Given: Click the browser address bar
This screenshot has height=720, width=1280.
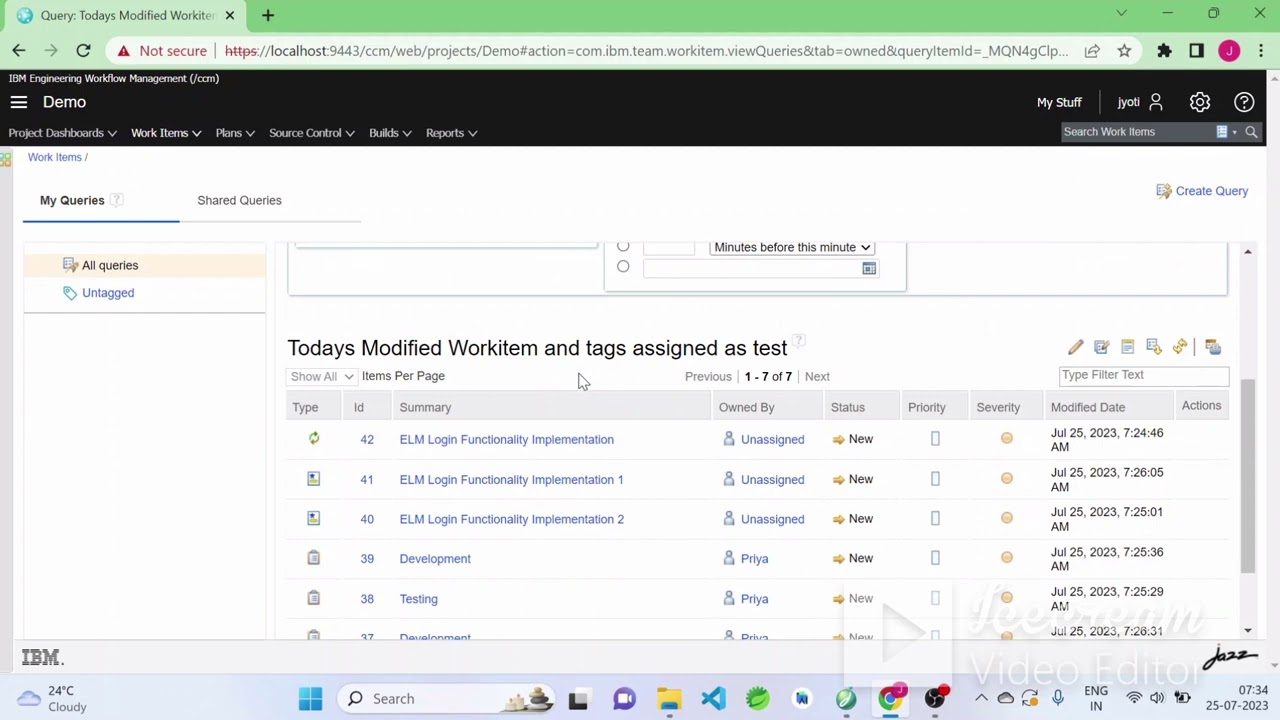Looking at the screenshot, I should (645, 51).
